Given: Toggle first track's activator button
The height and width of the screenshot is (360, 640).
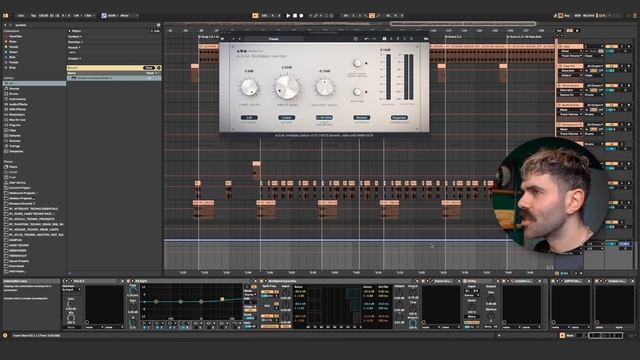Looking at the screenshot, I should 611,46.
